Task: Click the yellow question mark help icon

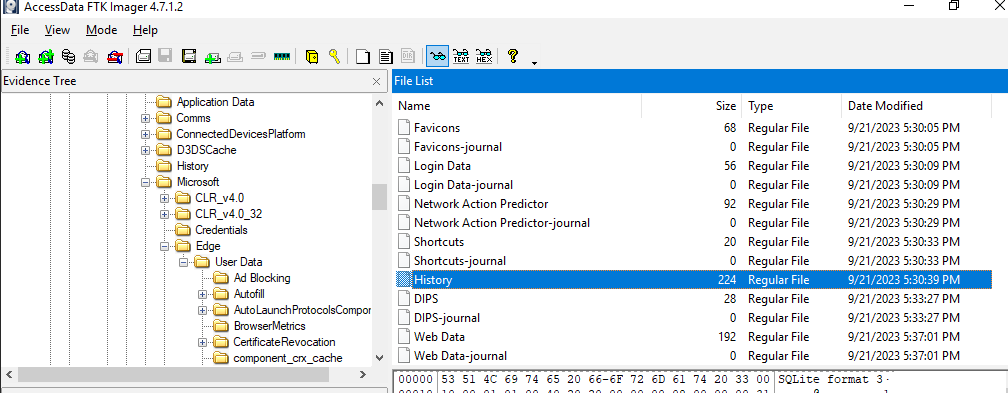Action: 512,56
